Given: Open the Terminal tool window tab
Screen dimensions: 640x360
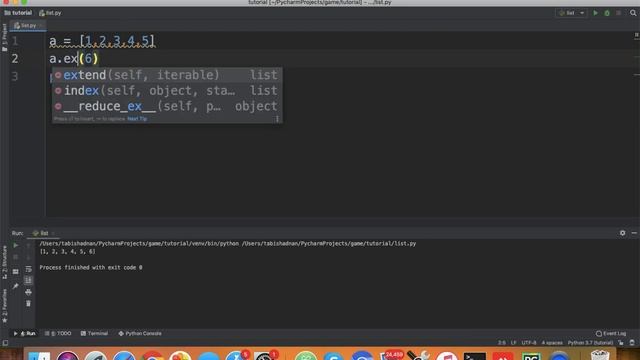Looking at the screenshot, I should [x=95, y=333].
